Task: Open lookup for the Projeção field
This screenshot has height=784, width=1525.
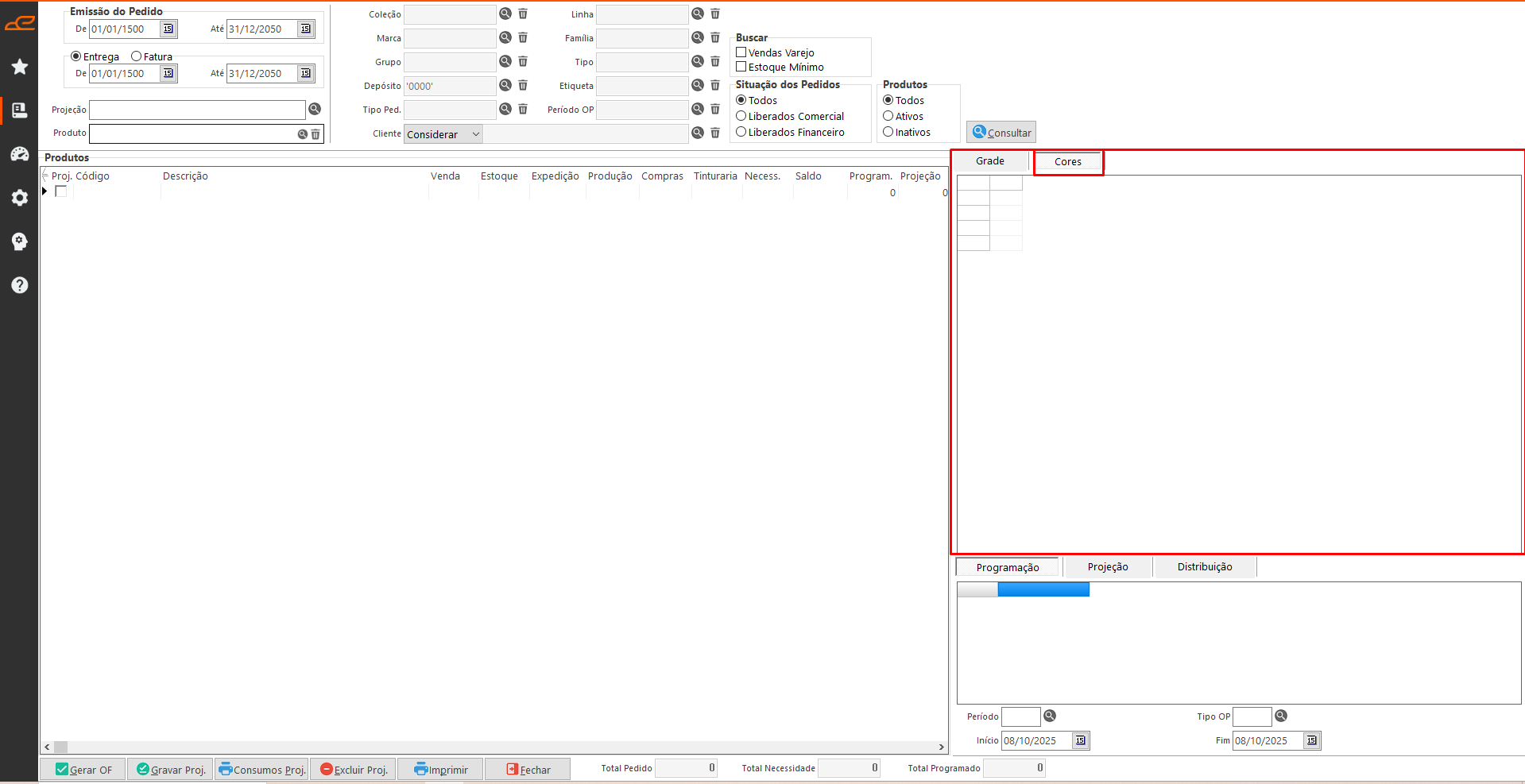Action: pos(315,109)
